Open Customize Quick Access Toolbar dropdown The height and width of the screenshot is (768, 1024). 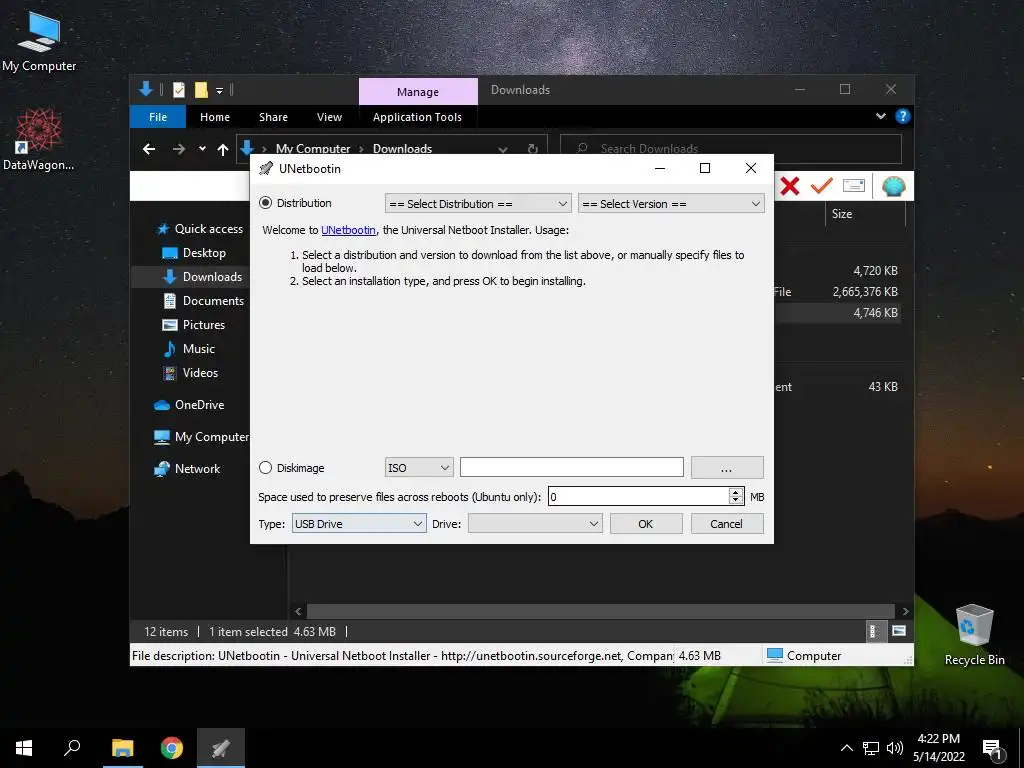(219, 90)
